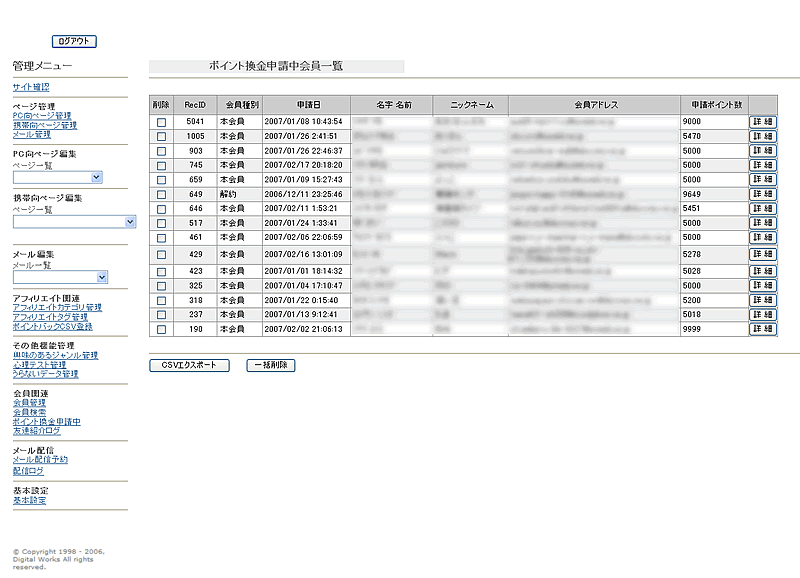
Task: Open the PC向ページ編集 page list dropdown
Action: 58,177
